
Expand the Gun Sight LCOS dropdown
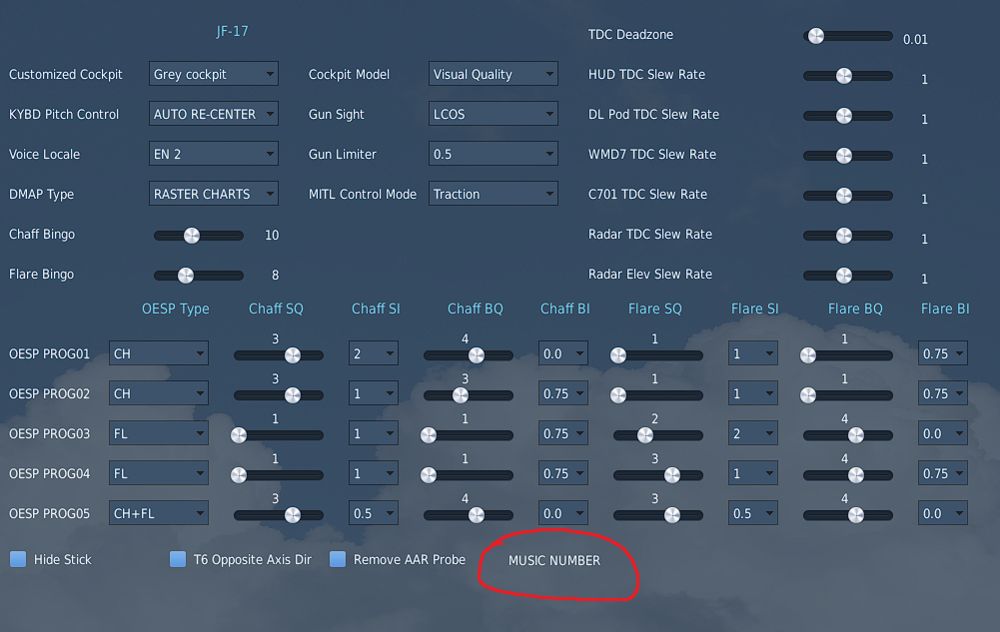(x=493, y=114)
